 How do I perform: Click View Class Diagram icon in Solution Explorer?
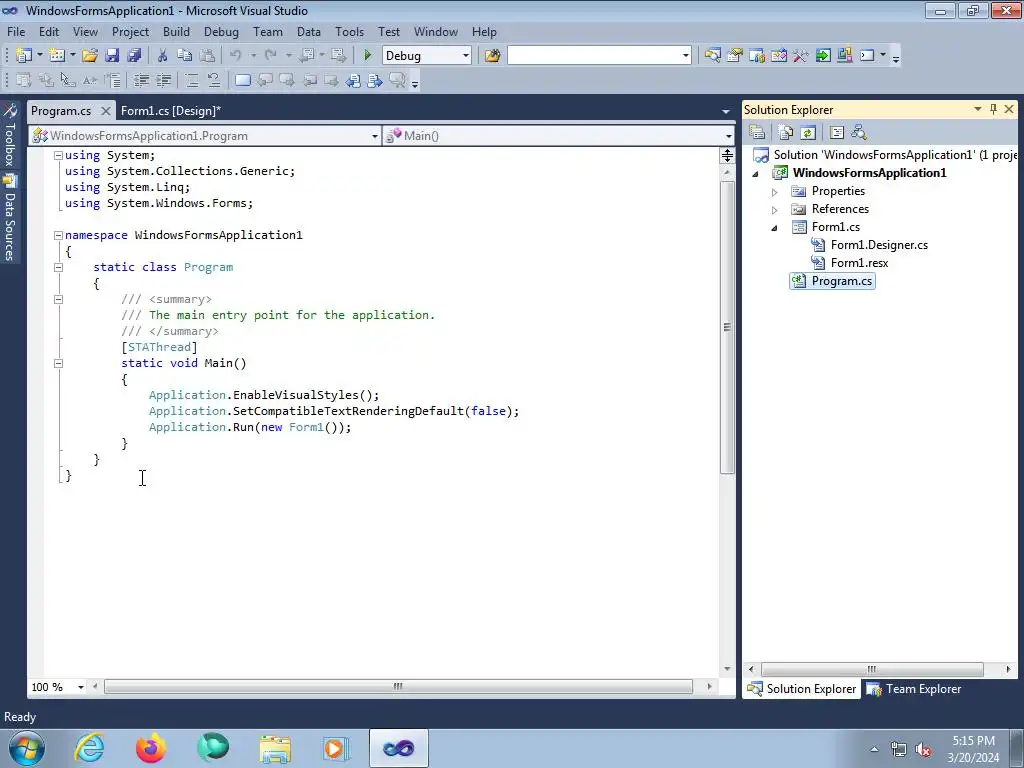[x=859, y=133]
